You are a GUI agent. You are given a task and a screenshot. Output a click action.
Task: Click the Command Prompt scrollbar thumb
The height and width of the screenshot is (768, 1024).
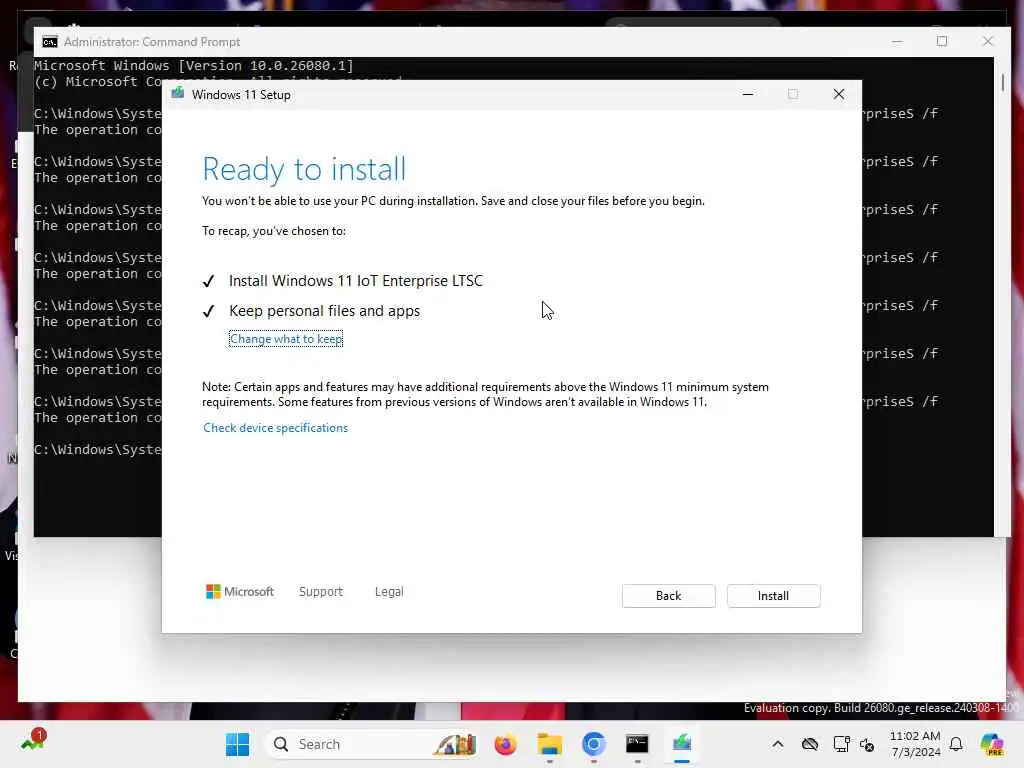click(1002, 82)
